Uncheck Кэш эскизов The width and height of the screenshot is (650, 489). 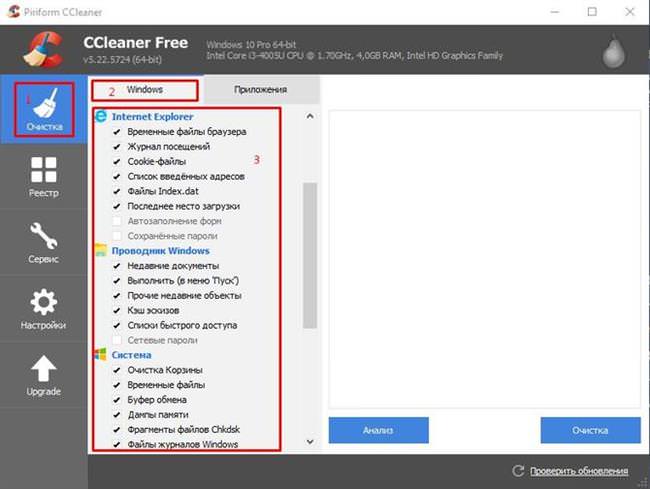(117, 310)
